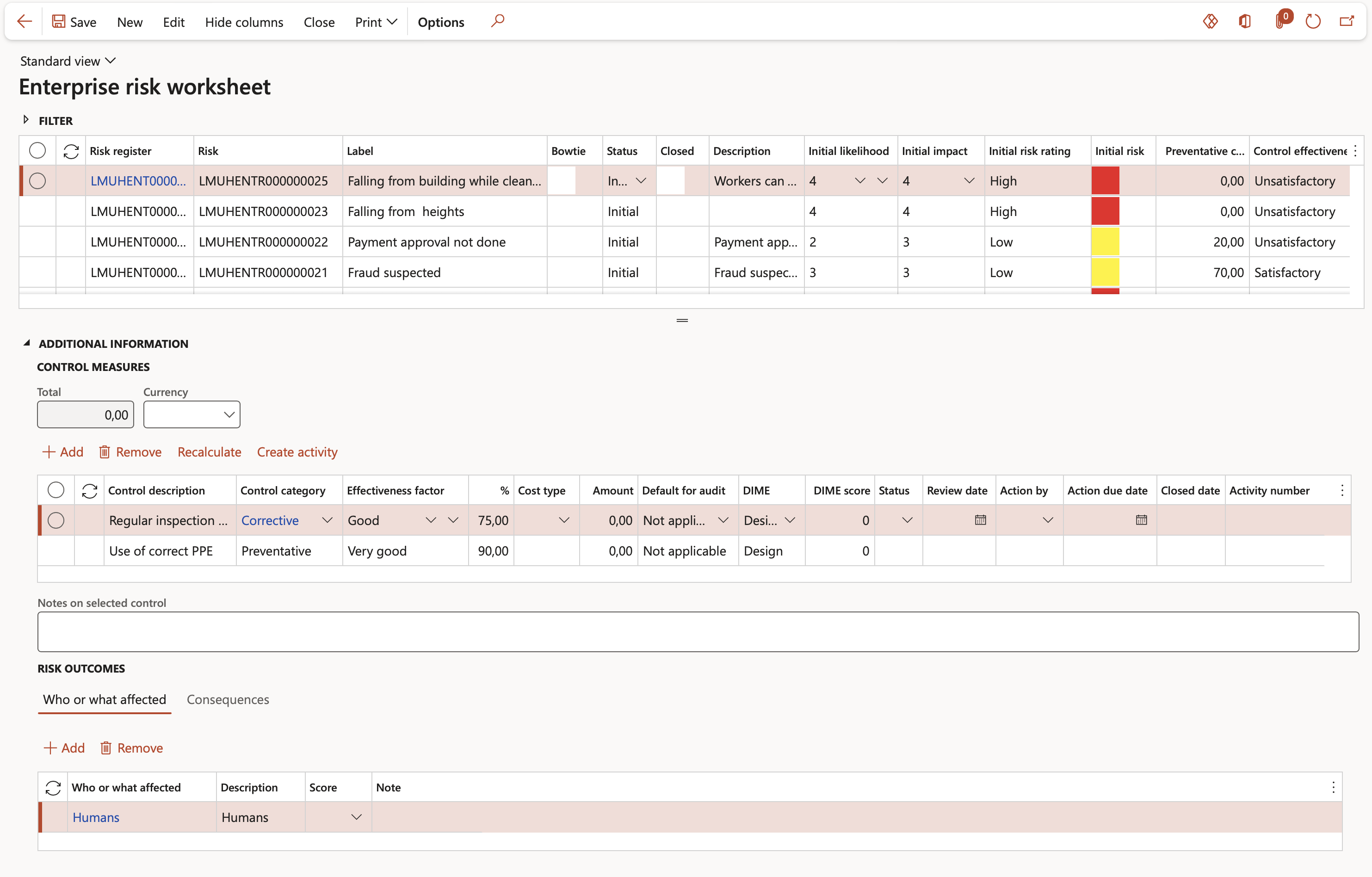Select the top-level select-all checkbox
This screenshot has height=877, width=1372.
click(39, 150)
